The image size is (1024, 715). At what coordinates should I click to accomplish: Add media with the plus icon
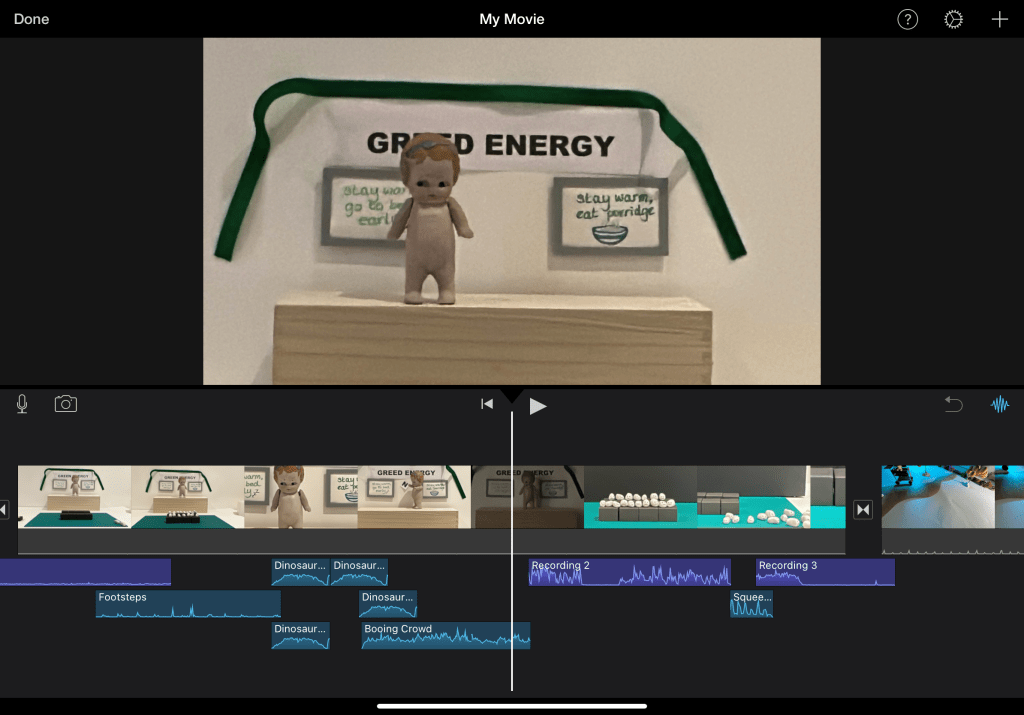pos(1000,20)
